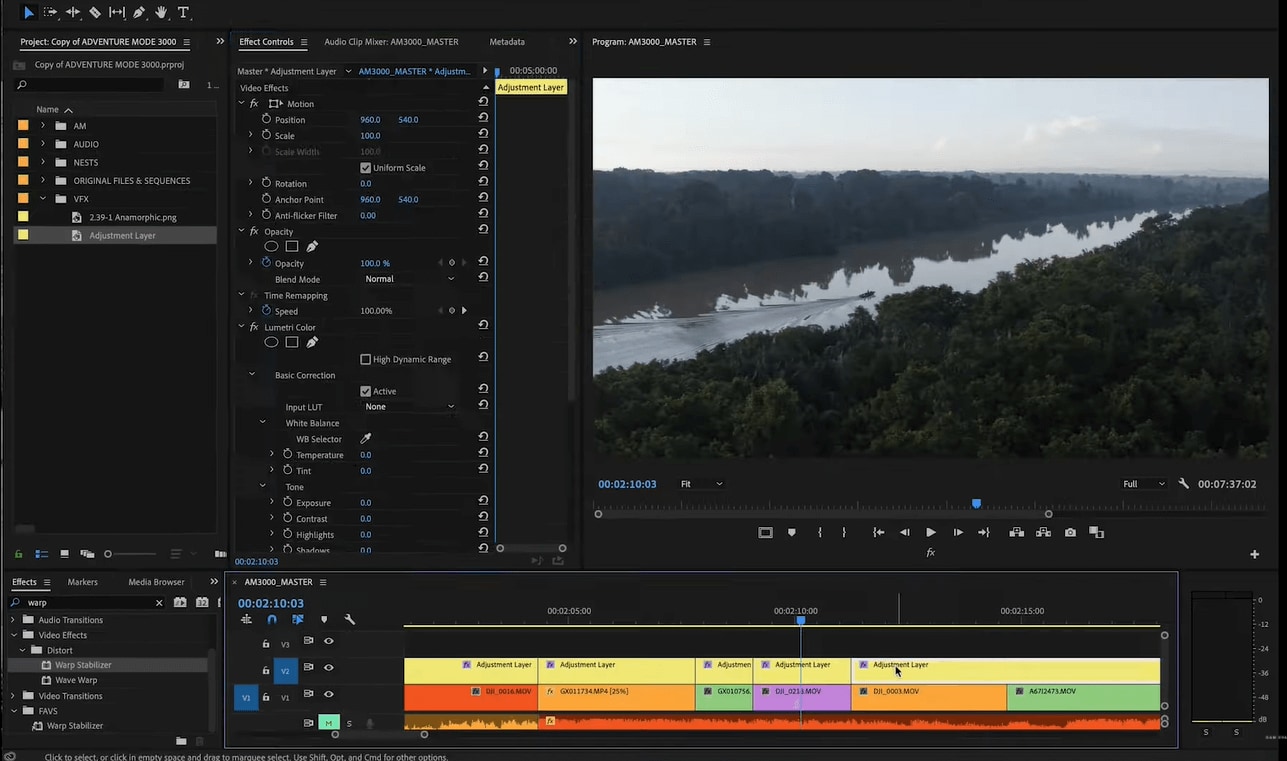
Task: Clear the warp search field
Action: [159, 603]
